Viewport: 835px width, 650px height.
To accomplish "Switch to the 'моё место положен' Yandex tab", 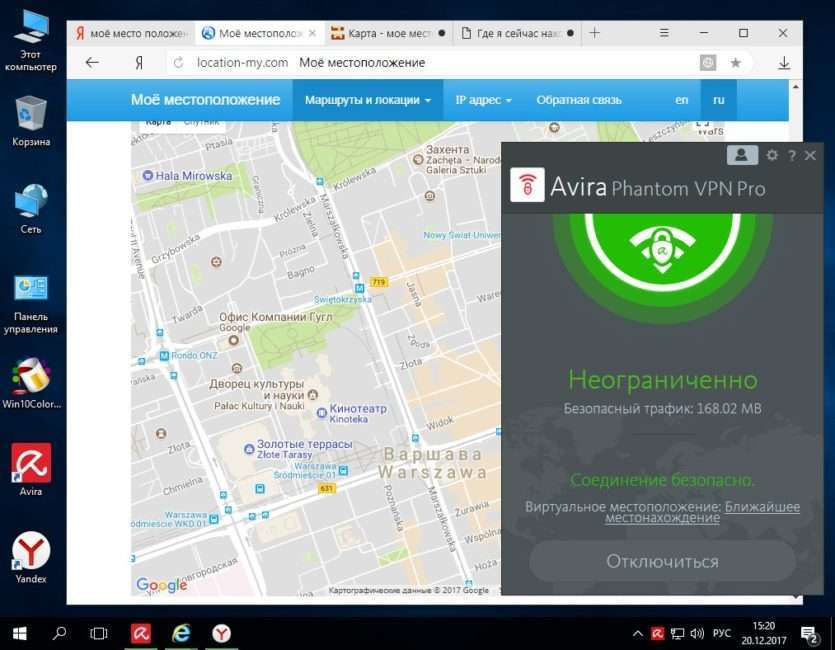I will click(132, 34).
